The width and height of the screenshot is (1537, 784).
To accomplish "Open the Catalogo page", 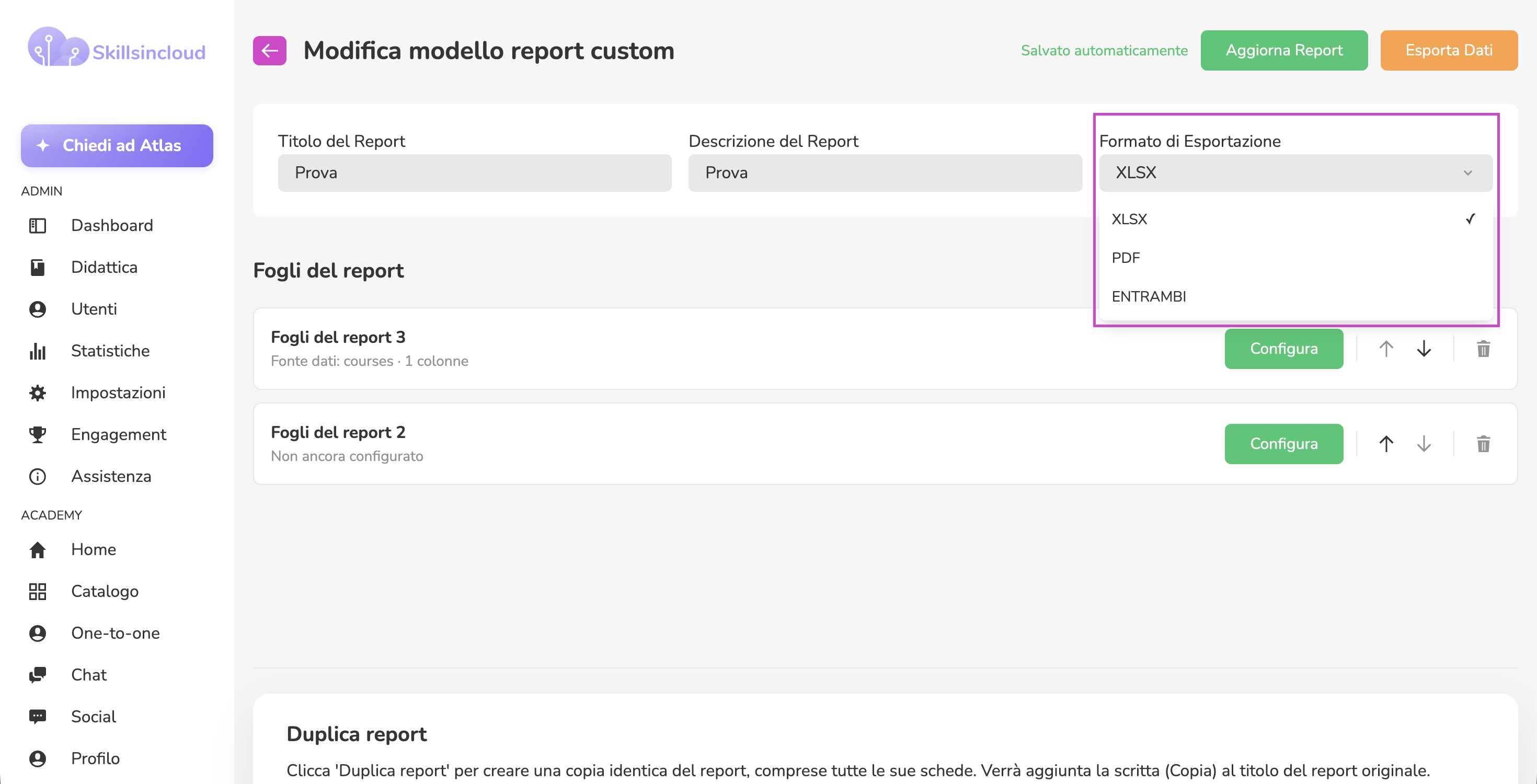I will tap(105, 591).
